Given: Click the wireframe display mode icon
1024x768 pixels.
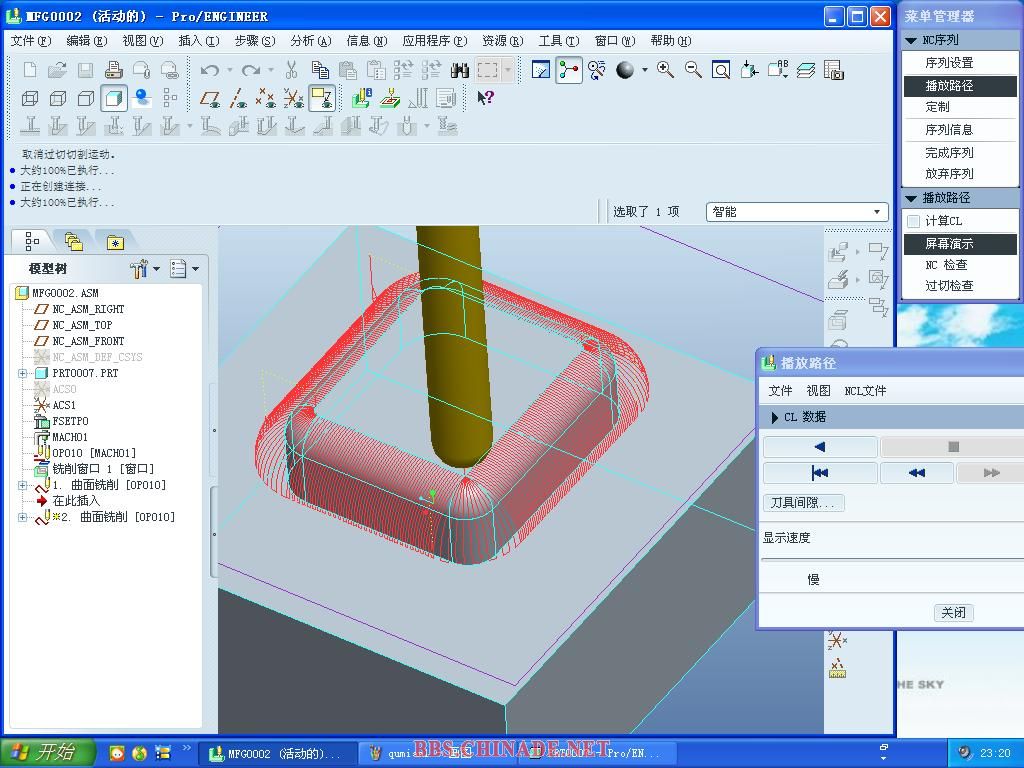Looking at the screenshot, I should point(30,98).
